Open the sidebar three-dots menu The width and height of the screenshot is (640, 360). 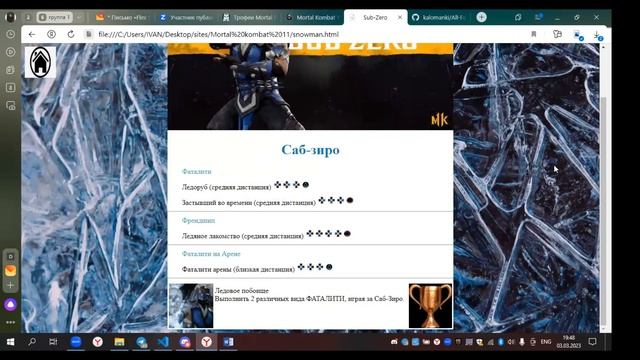[x=11, y=322]
